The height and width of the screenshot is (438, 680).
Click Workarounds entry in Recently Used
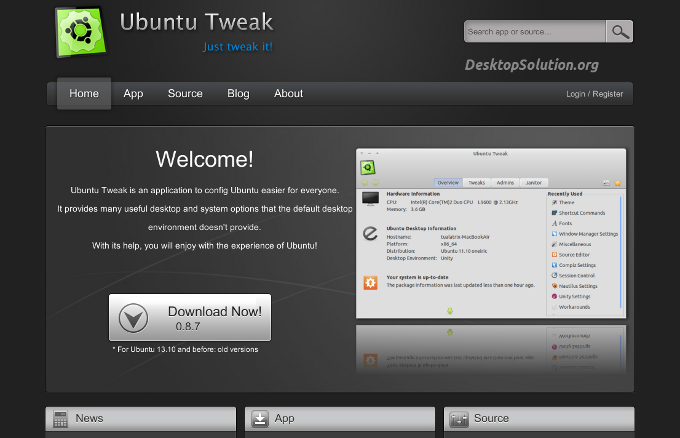pos(571,307)
